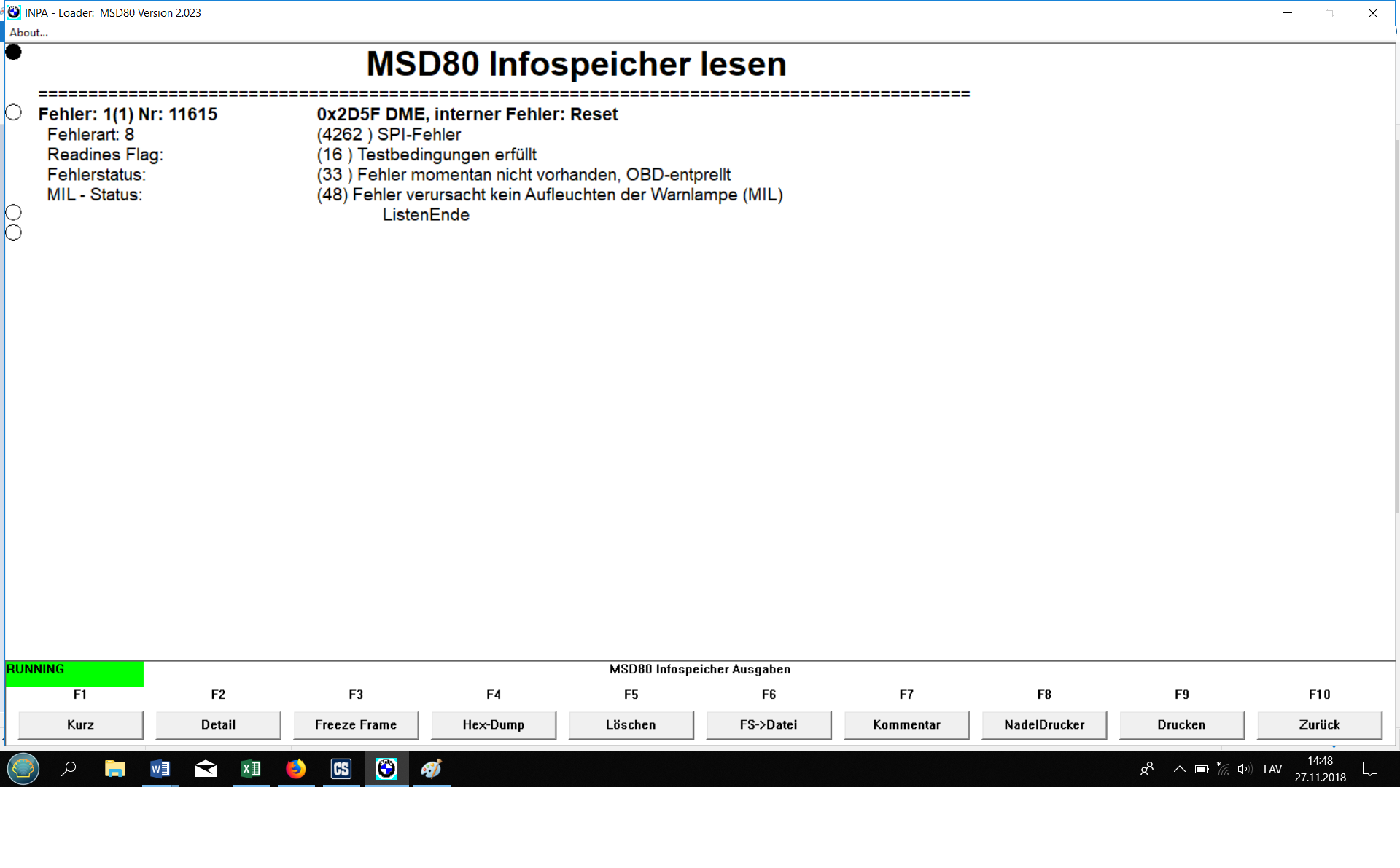Open Excel from the taskbar
The height and width of the screenshot is (868, 1400).
250,769
